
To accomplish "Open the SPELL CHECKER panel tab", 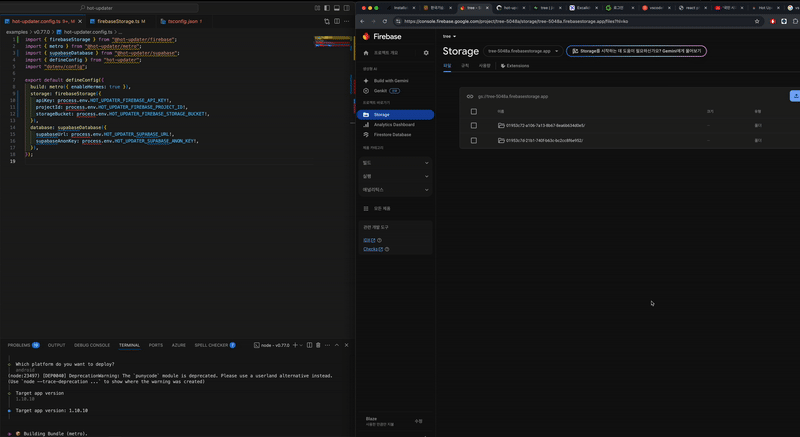I will (215, 345).
